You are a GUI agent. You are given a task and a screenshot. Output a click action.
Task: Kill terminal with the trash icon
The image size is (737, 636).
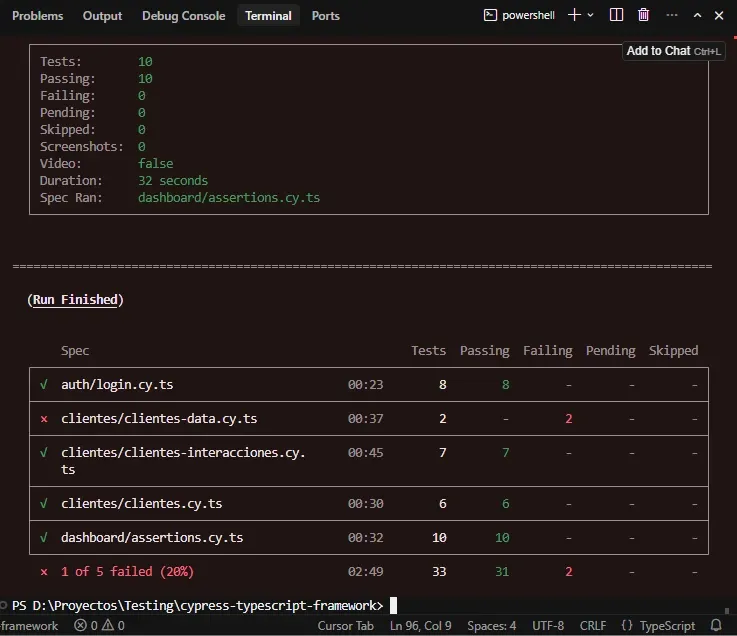(x=643, y=15)
